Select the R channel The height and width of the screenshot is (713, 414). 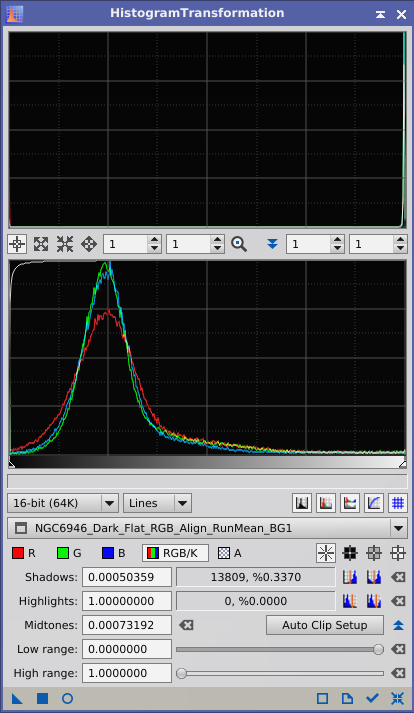pyautogui.click(x=24, y=553)
